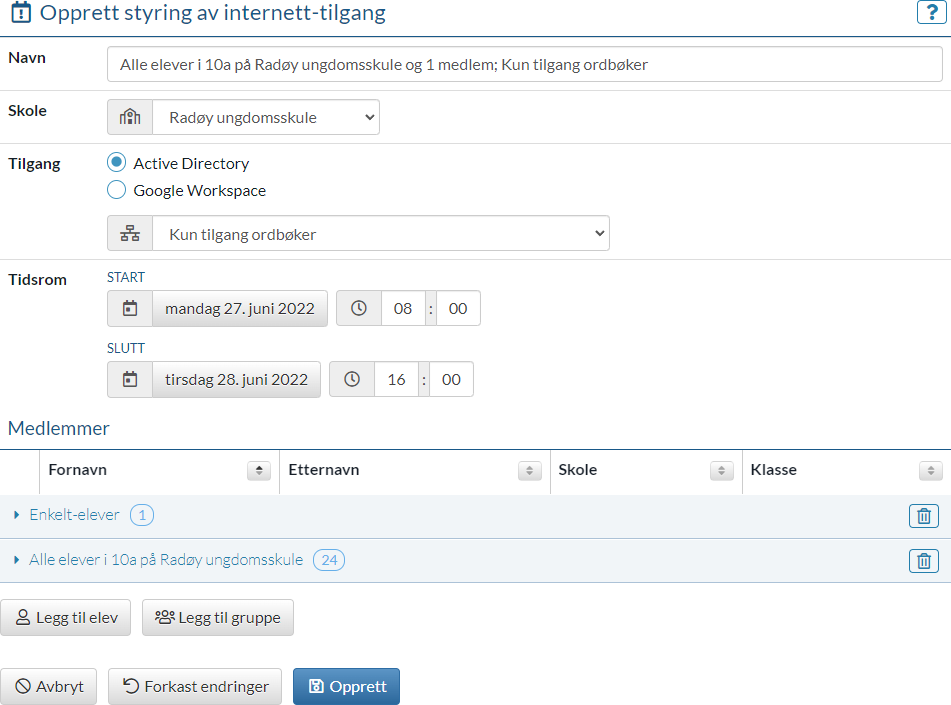Open the Skole dropdown for Radøy ungdomsskule

coord(265,117)
